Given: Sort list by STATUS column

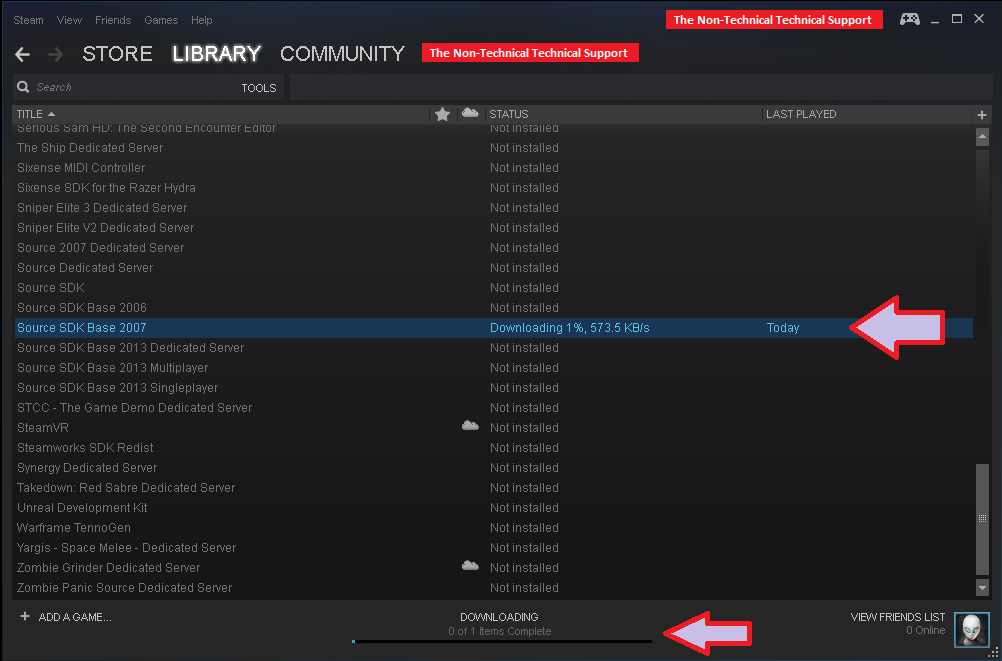Looking at the screenshot, I should (x=509, y=114).
